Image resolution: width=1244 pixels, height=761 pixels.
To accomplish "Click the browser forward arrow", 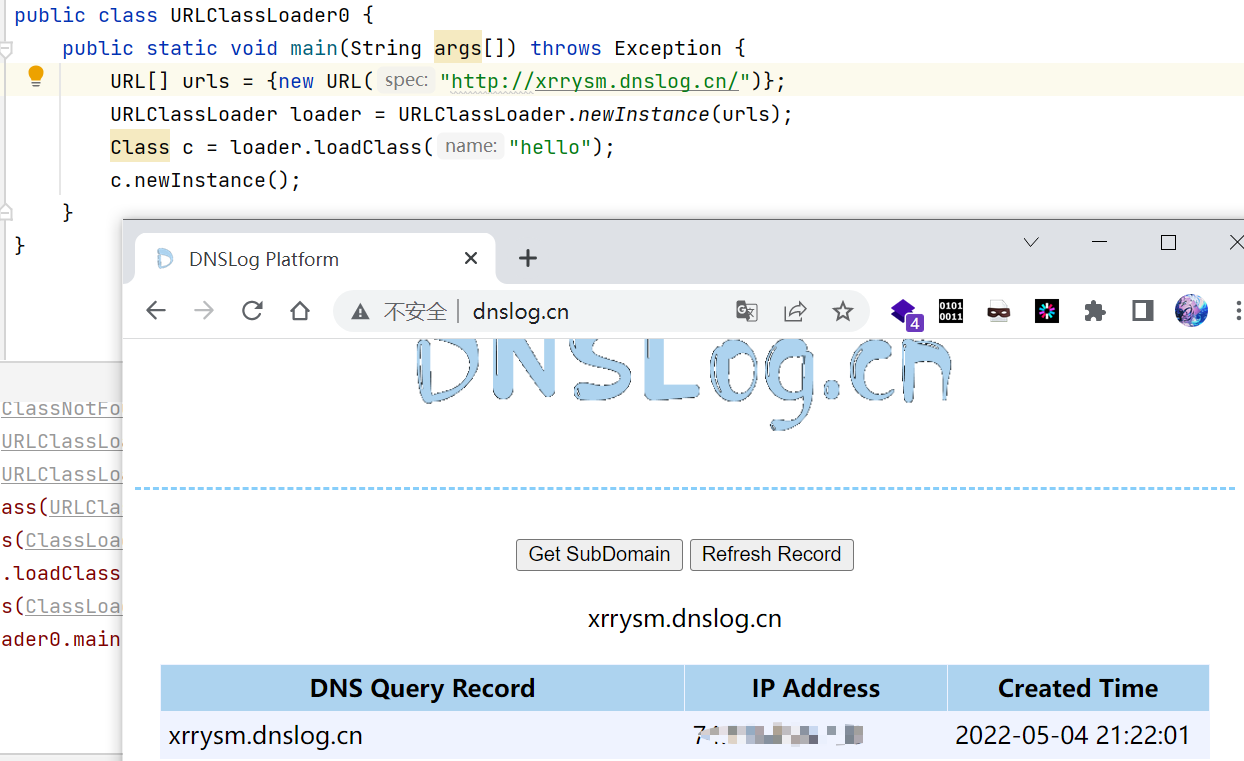I will (x=204, y=311).
